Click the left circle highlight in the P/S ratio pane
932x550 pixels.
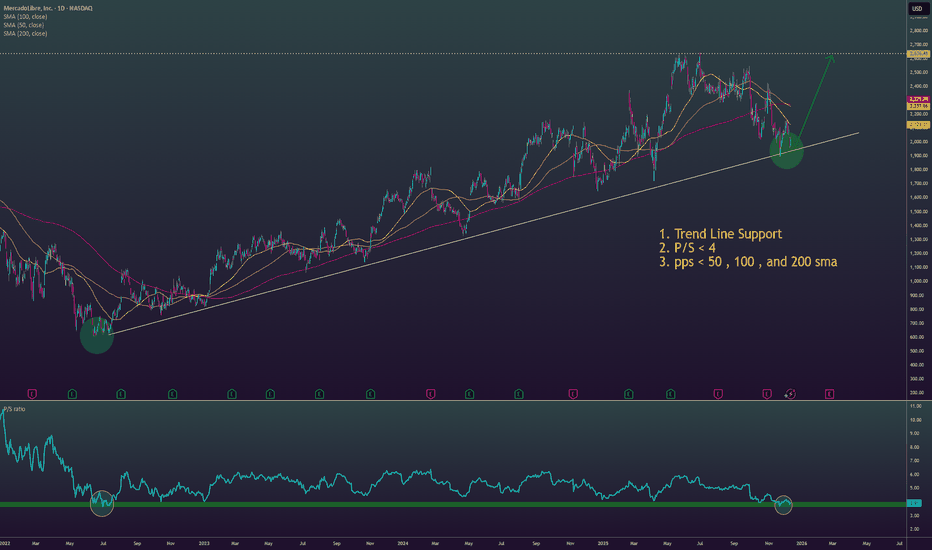coord(101,503)
